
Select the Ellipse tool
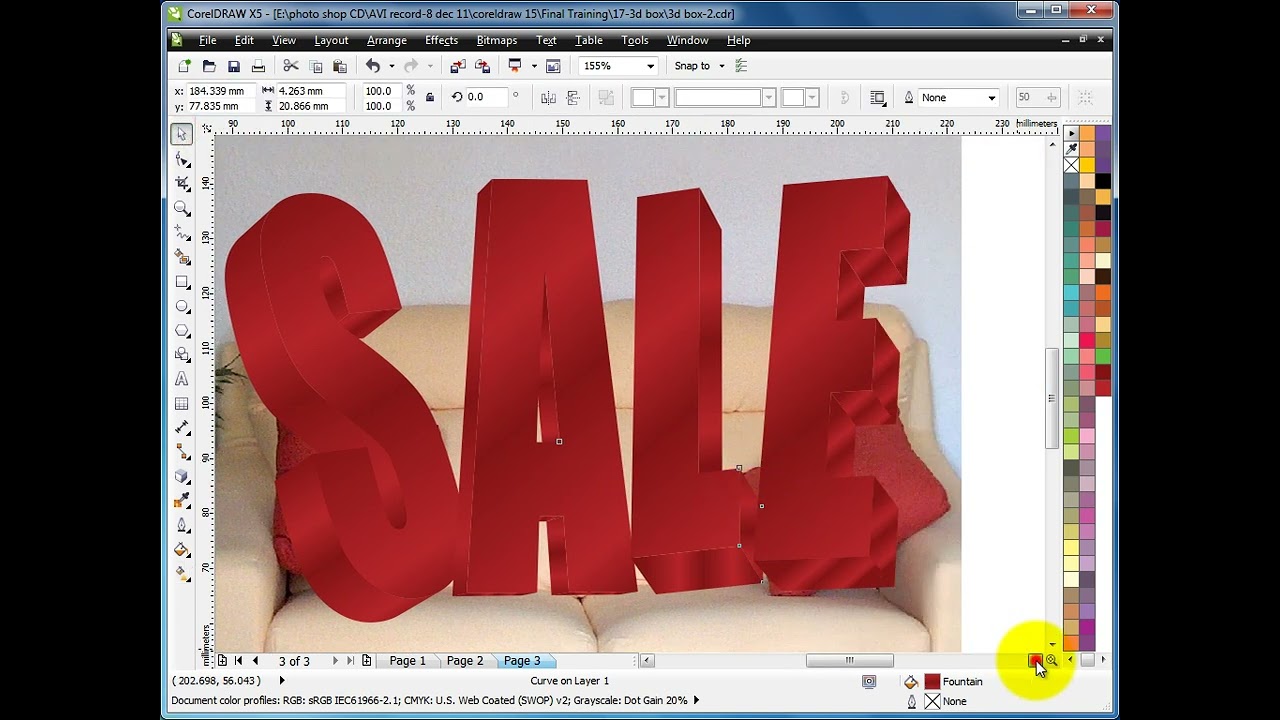[x=181, y=306]
